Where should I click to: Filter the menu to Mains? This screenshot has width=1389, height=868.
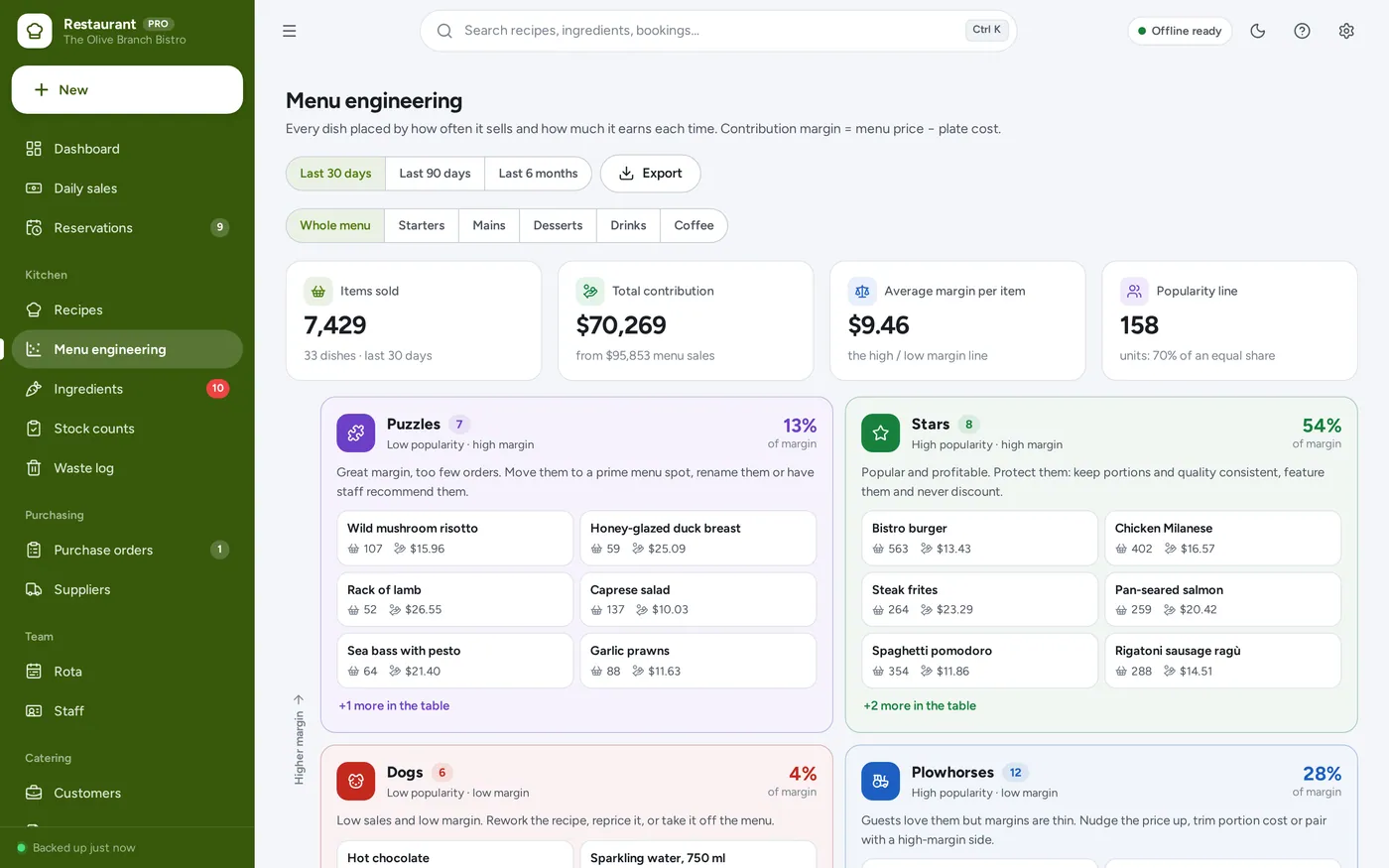[489, 225]
